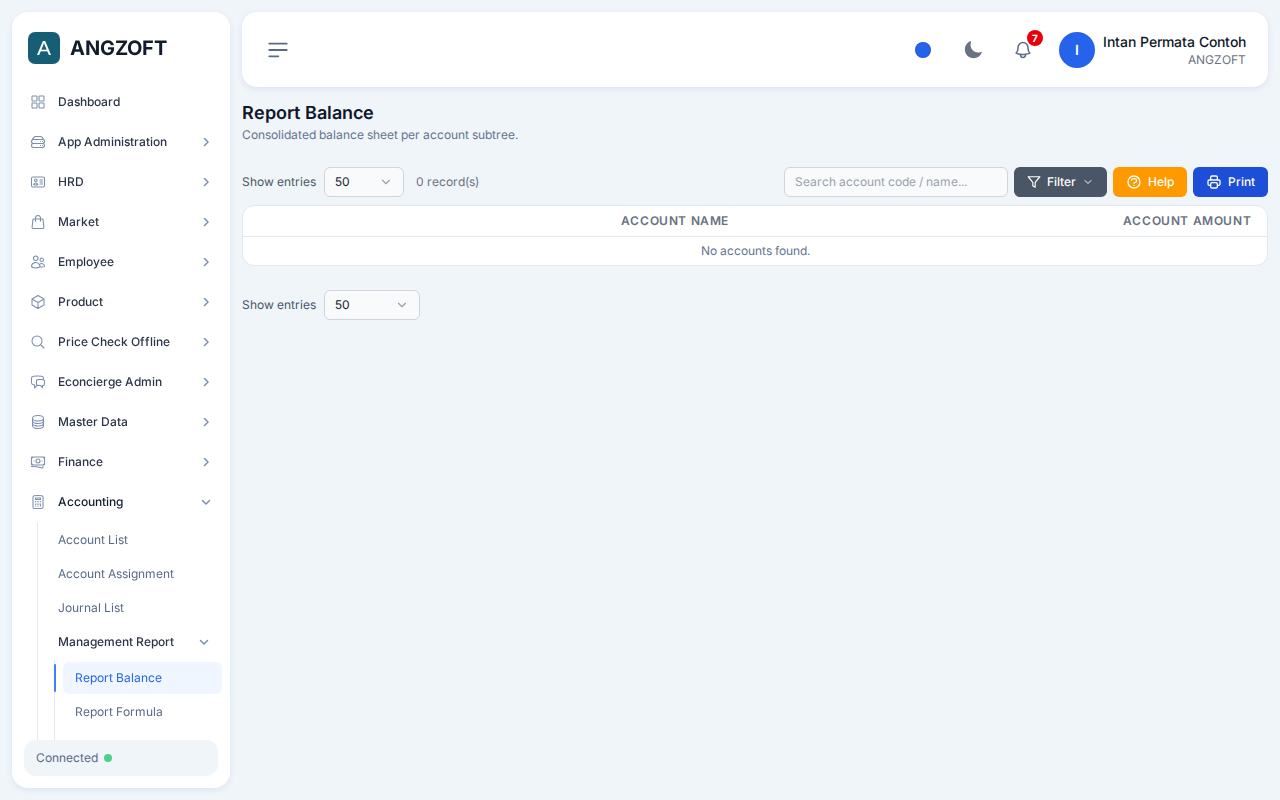Click the user avatar circle

pyautogui.click(x=1077, y=50)
